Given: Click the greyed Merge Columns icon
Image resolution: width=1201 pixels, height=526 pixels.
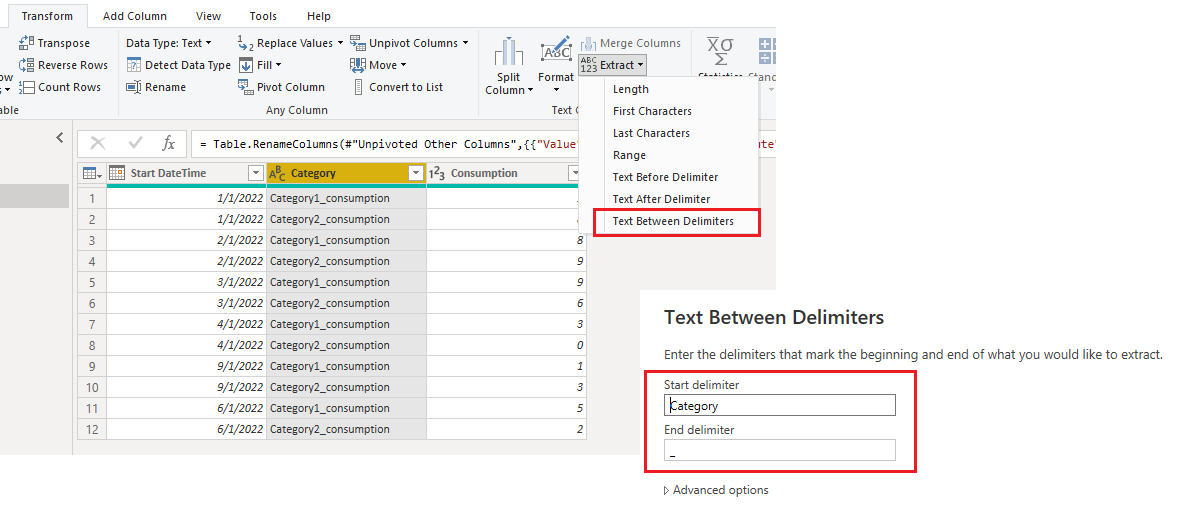Looking at the screenshot, I should click(x=588, y=43).
